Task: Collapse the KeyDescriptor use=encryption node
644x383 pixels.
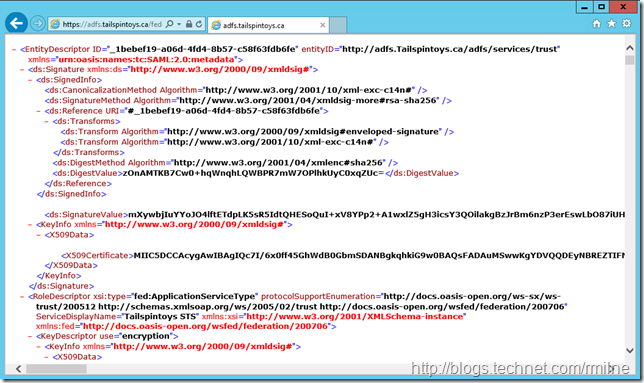Action: click(x=30, y=336)
